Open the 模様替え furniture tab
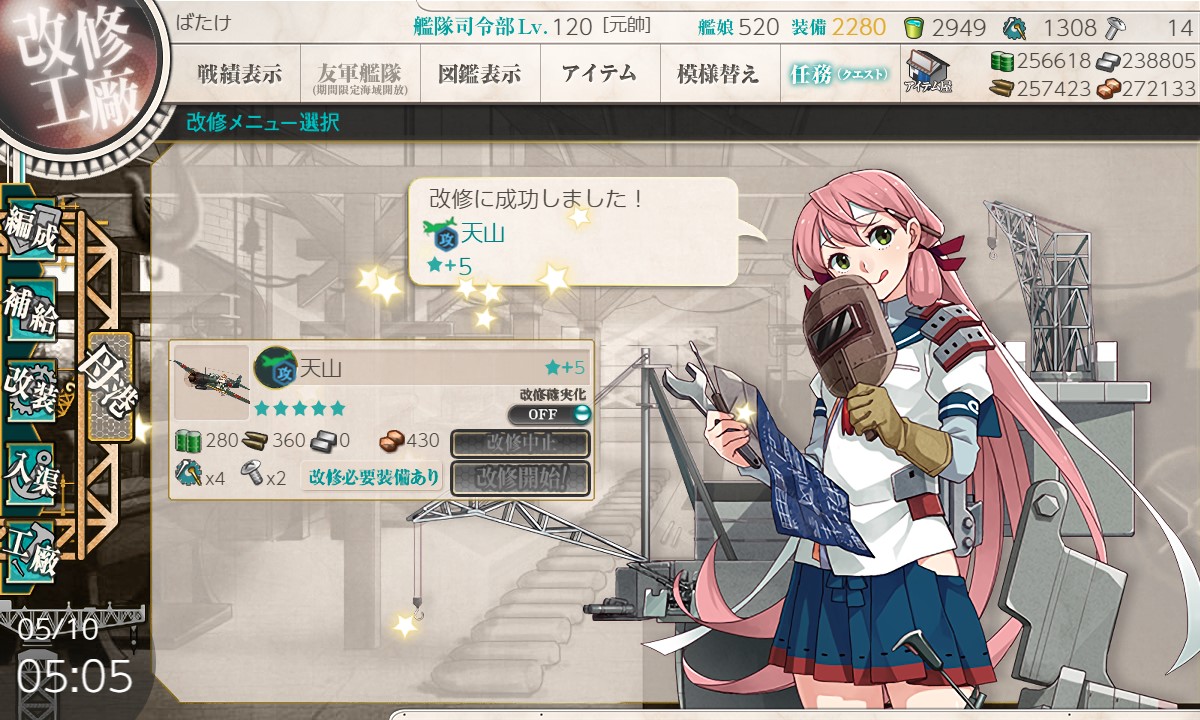 719,73
